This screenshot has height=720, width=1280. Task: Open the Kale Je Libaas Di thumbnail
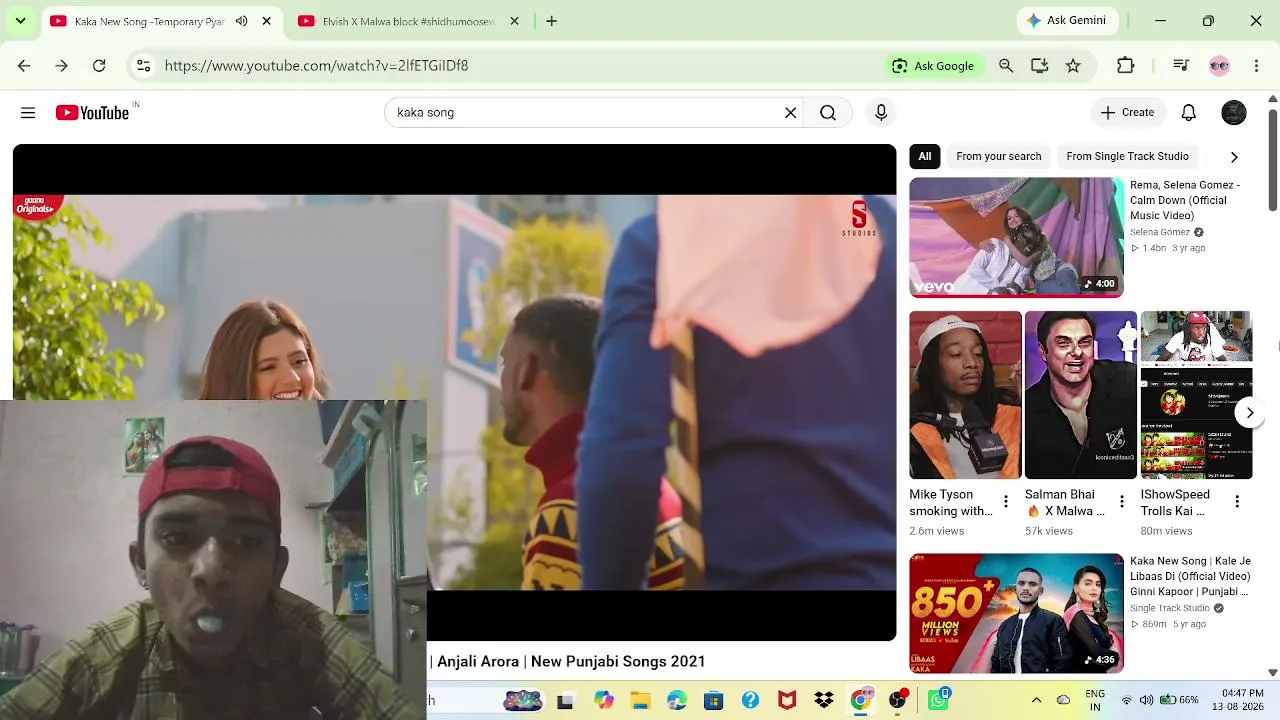(x=1016, y=613)
